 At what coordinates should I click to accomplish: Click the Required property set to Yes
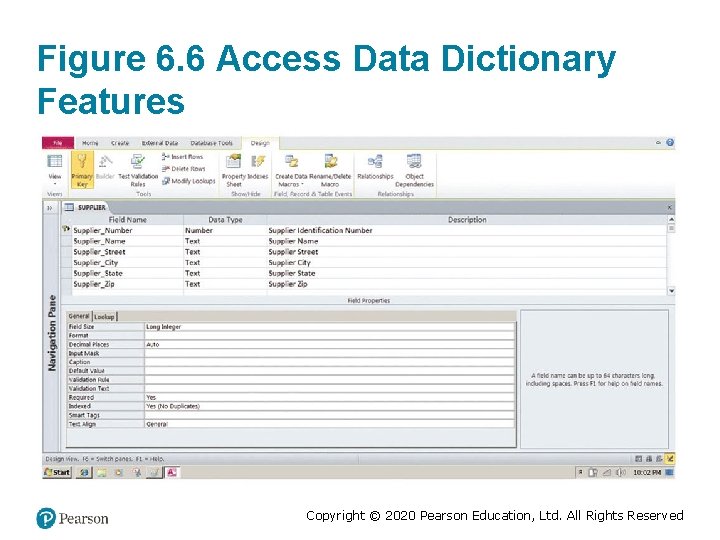click(330, 397)
